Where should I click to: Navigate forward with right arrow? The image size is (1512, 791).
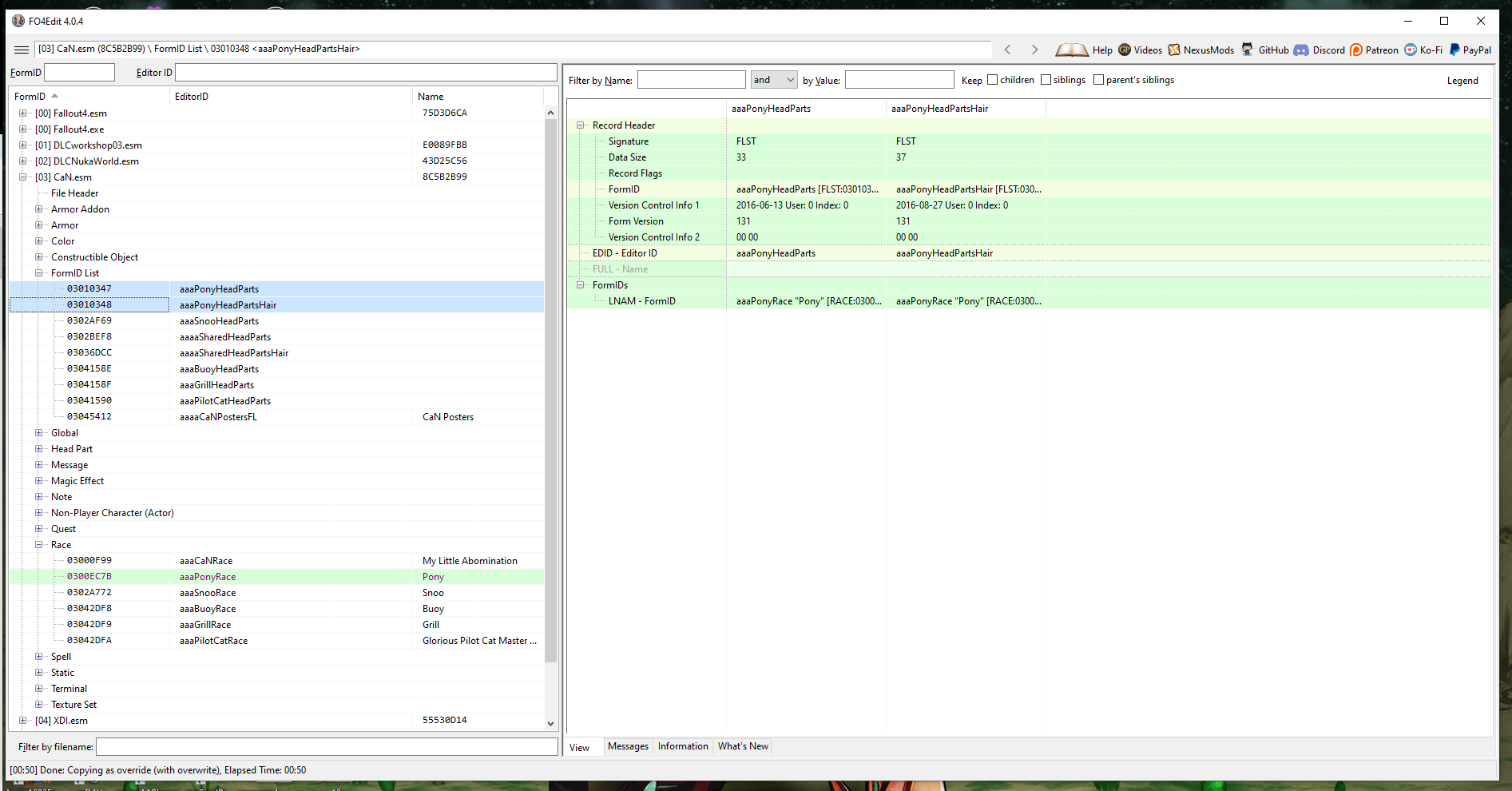point(1034,50)
